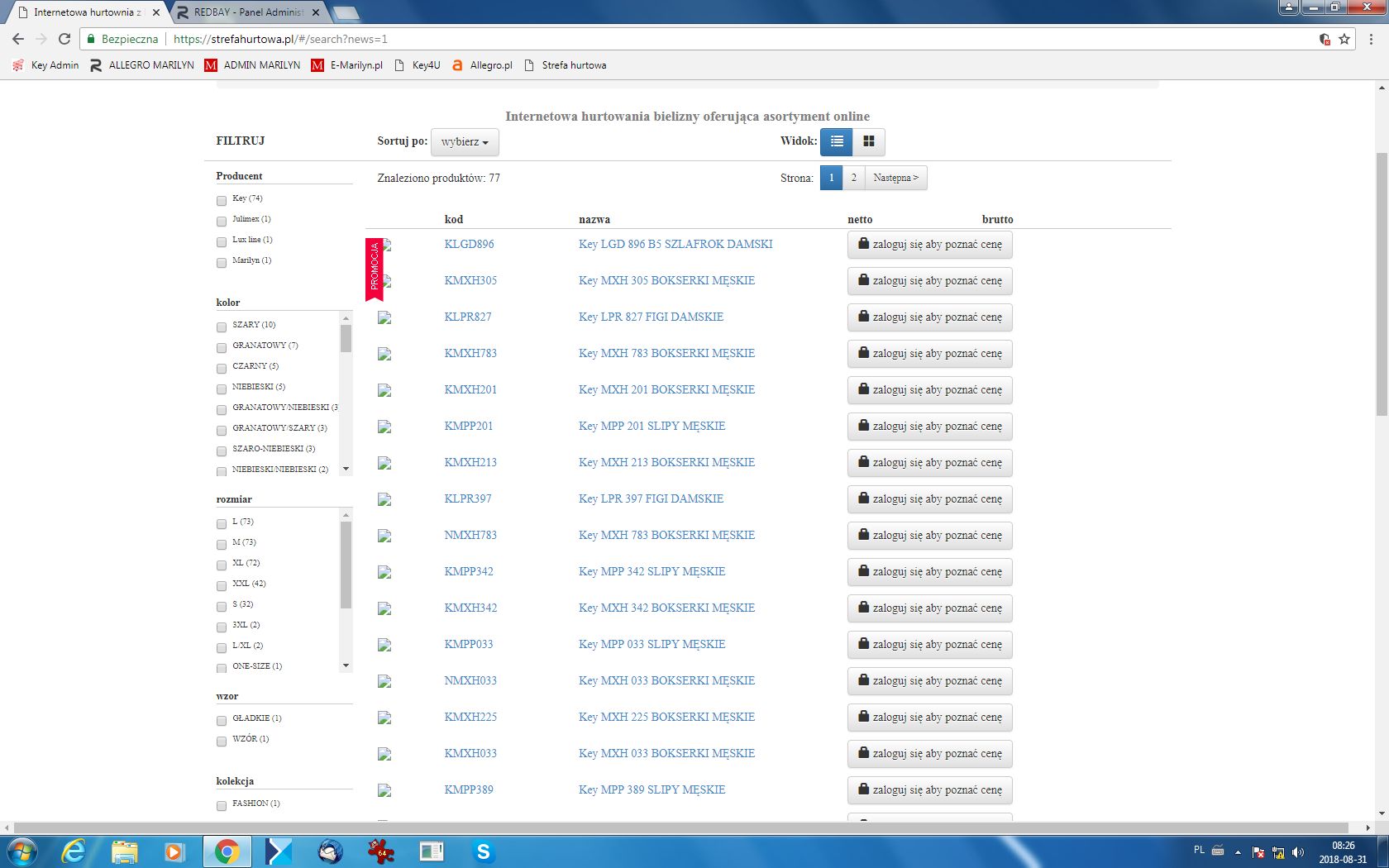Switch to grid view layout
The width and height of the screenshot is (1389, 868).
click(x=868, y=141)
